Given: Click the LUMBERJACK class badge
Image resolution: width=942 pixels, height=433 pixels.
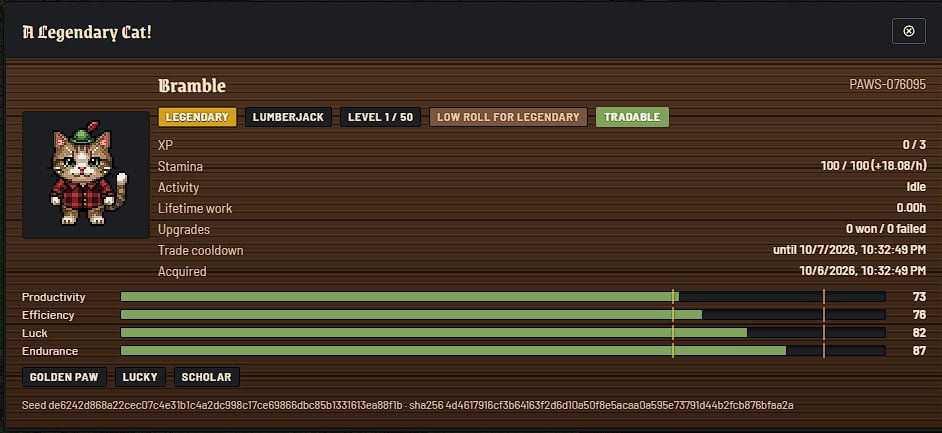Looking at the screenshot, I should point(288,117).
